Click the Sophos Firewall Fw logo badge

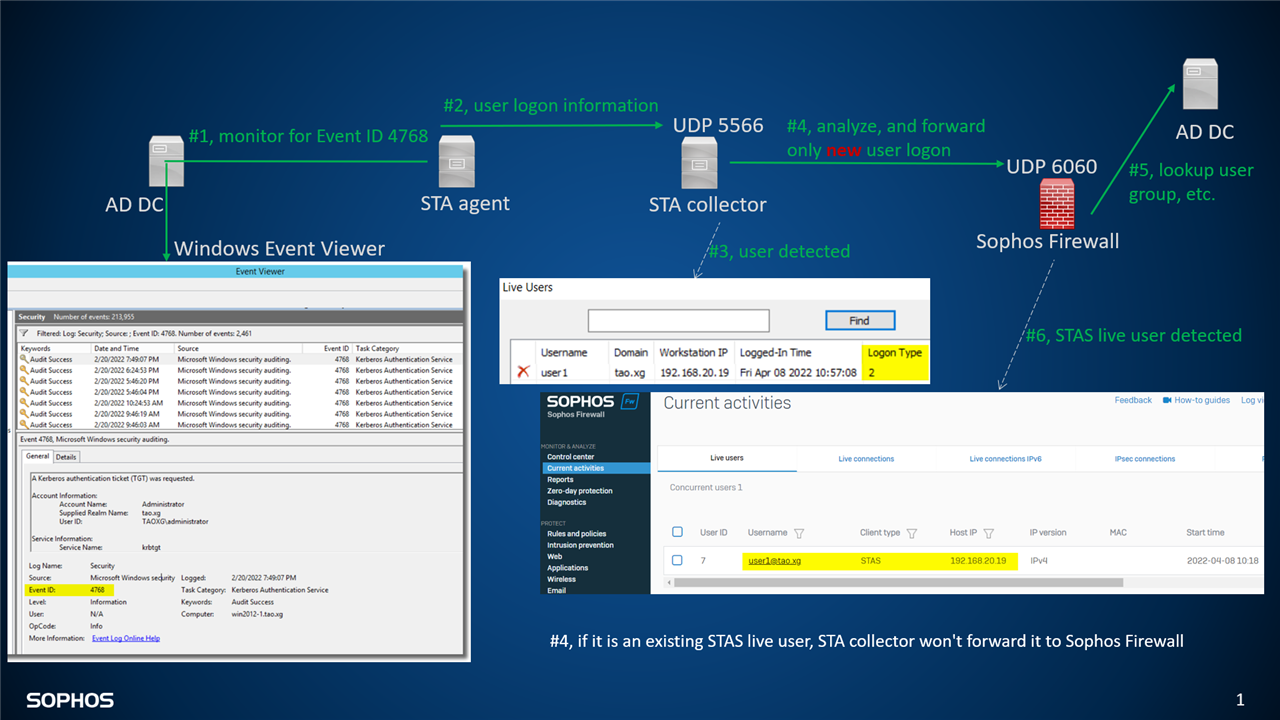click(630, 401)
